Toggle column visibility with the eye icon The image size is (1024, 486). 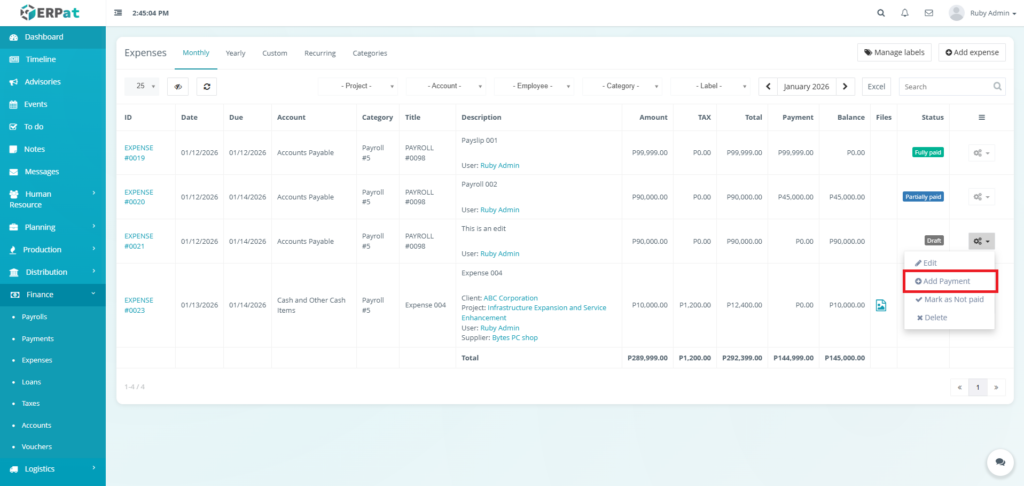click(178, 87)
